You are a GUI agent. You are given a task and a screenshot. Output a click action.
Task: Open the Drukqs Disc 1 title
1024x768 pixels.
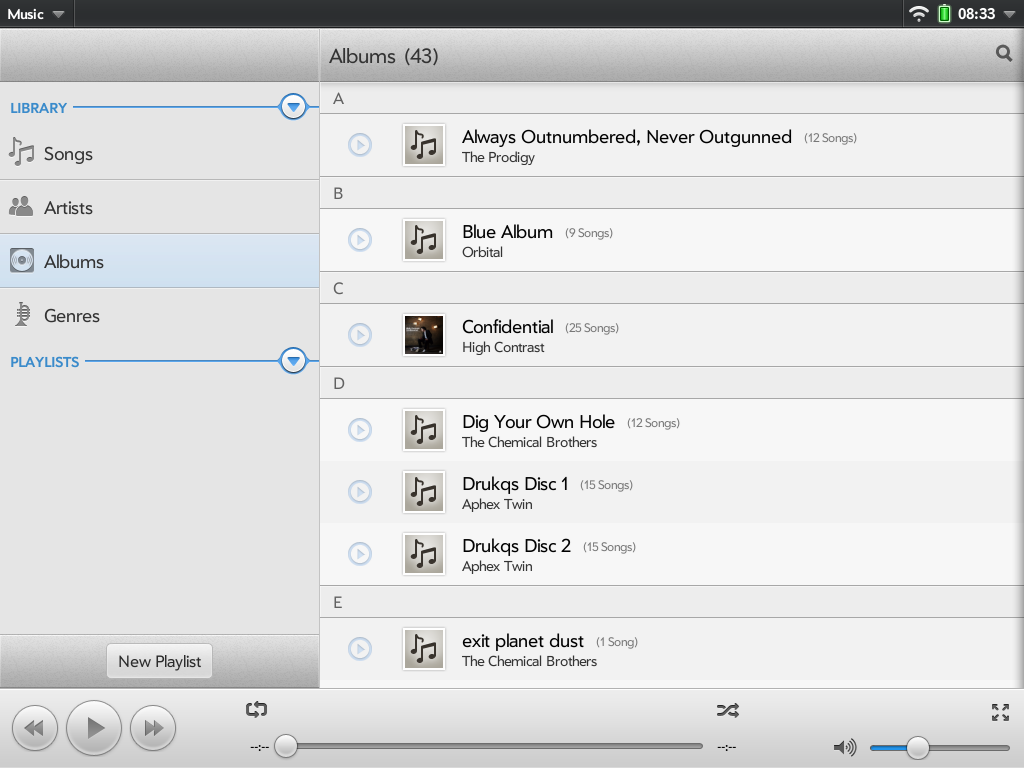click(515, 484)
